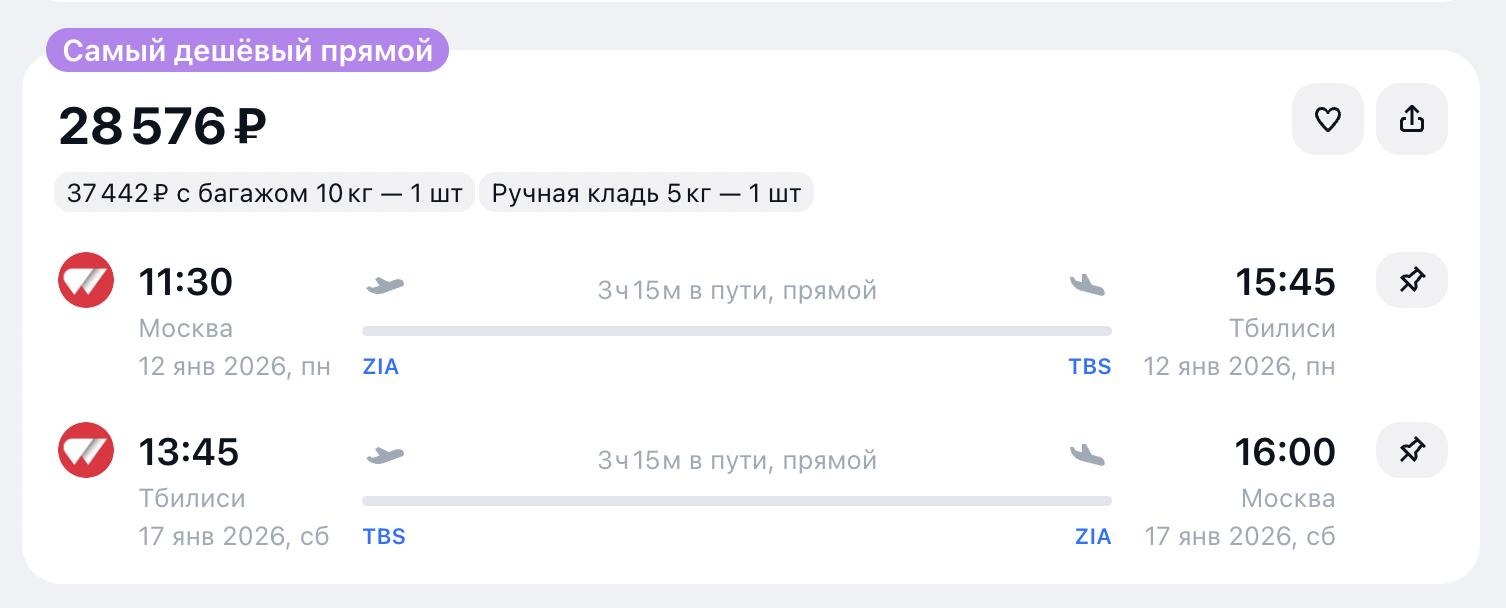Open ZIA arrival airport on return flight
1506x608 pixels.
(1093, 537)
